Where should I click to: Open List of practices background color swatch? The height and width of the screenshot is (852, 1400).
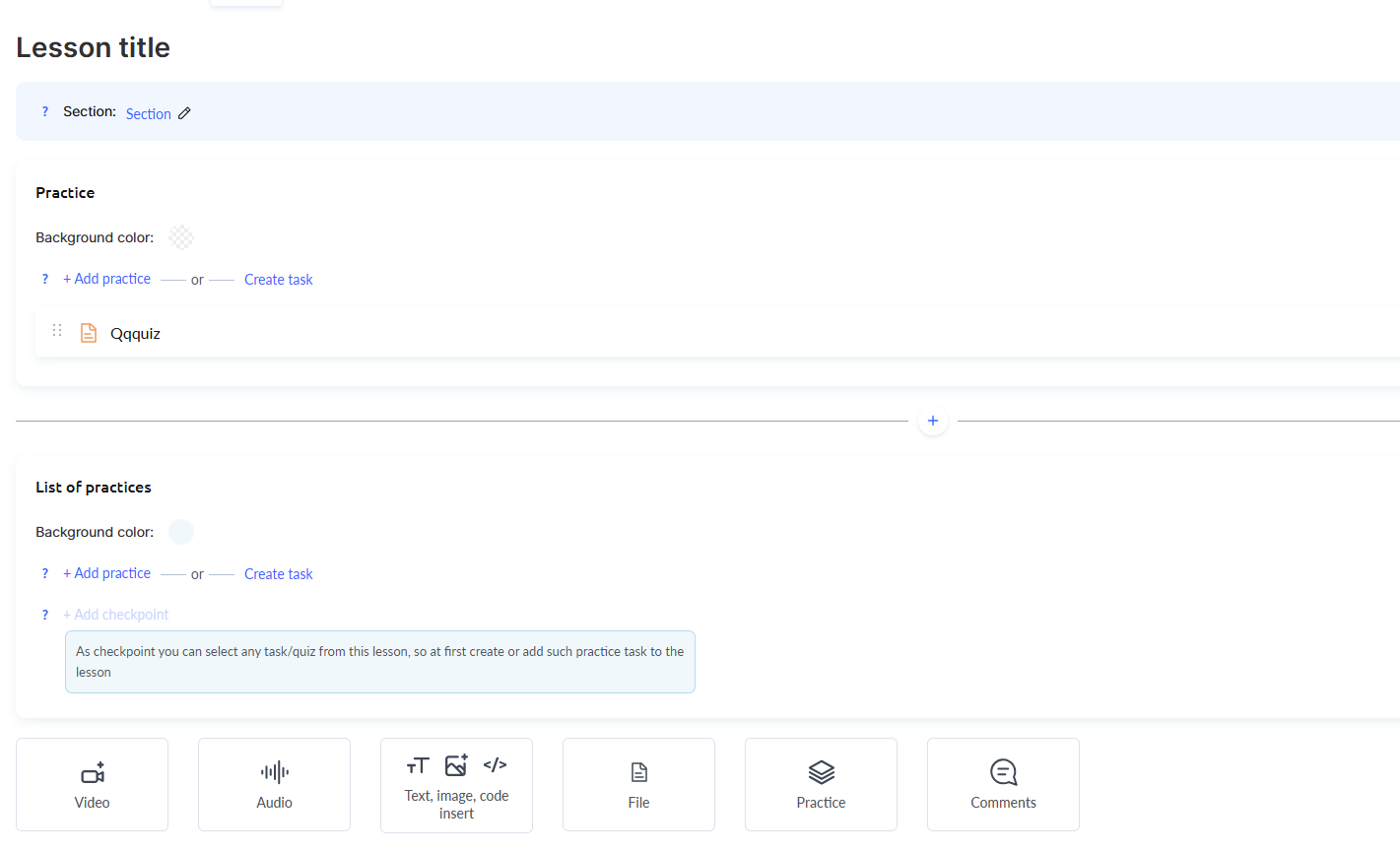(x=181, y=532)
